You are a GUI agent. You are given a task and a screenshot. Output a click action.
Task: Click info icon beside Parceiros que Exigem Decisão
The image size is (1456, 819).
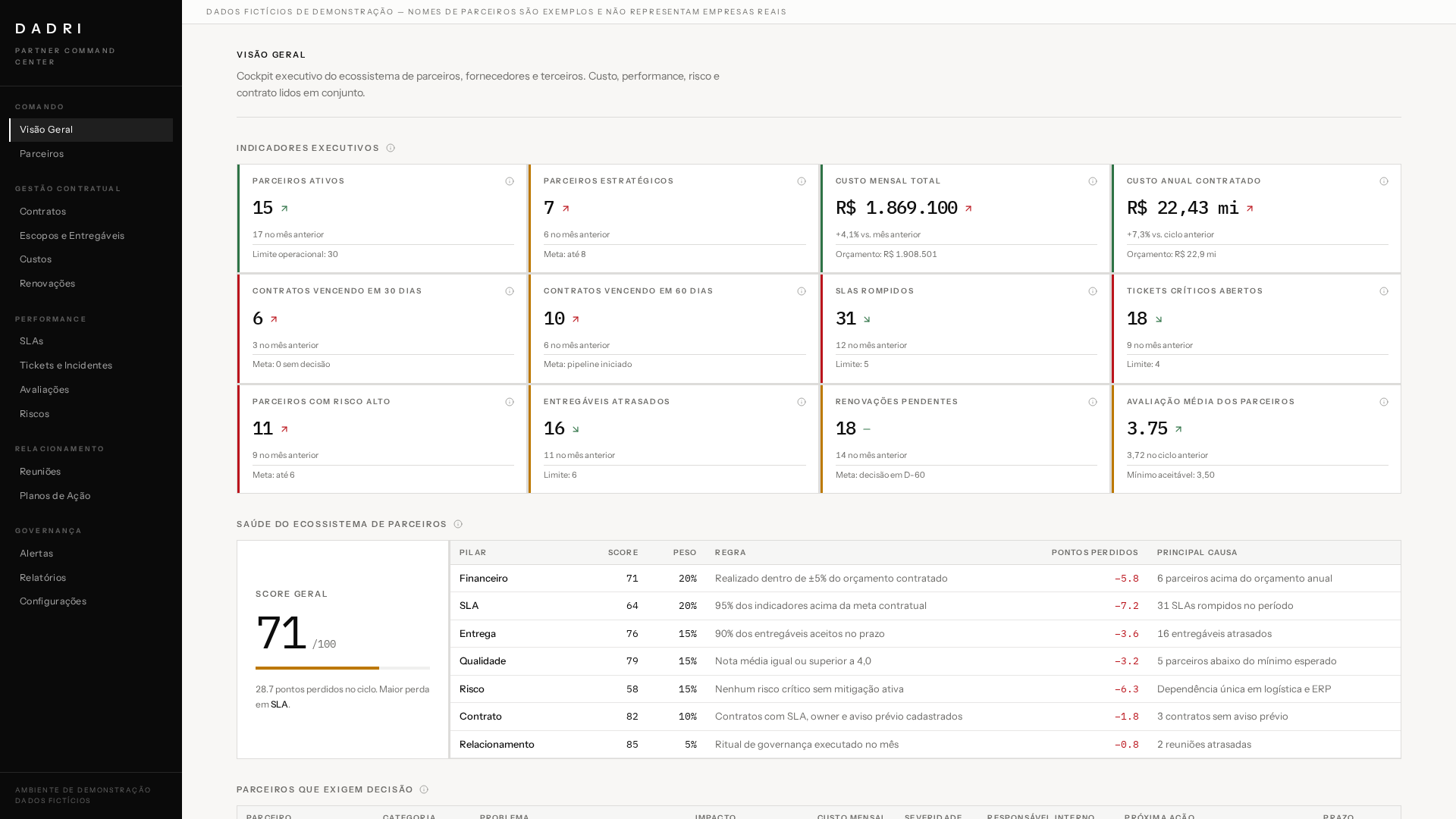click(424, 789)
